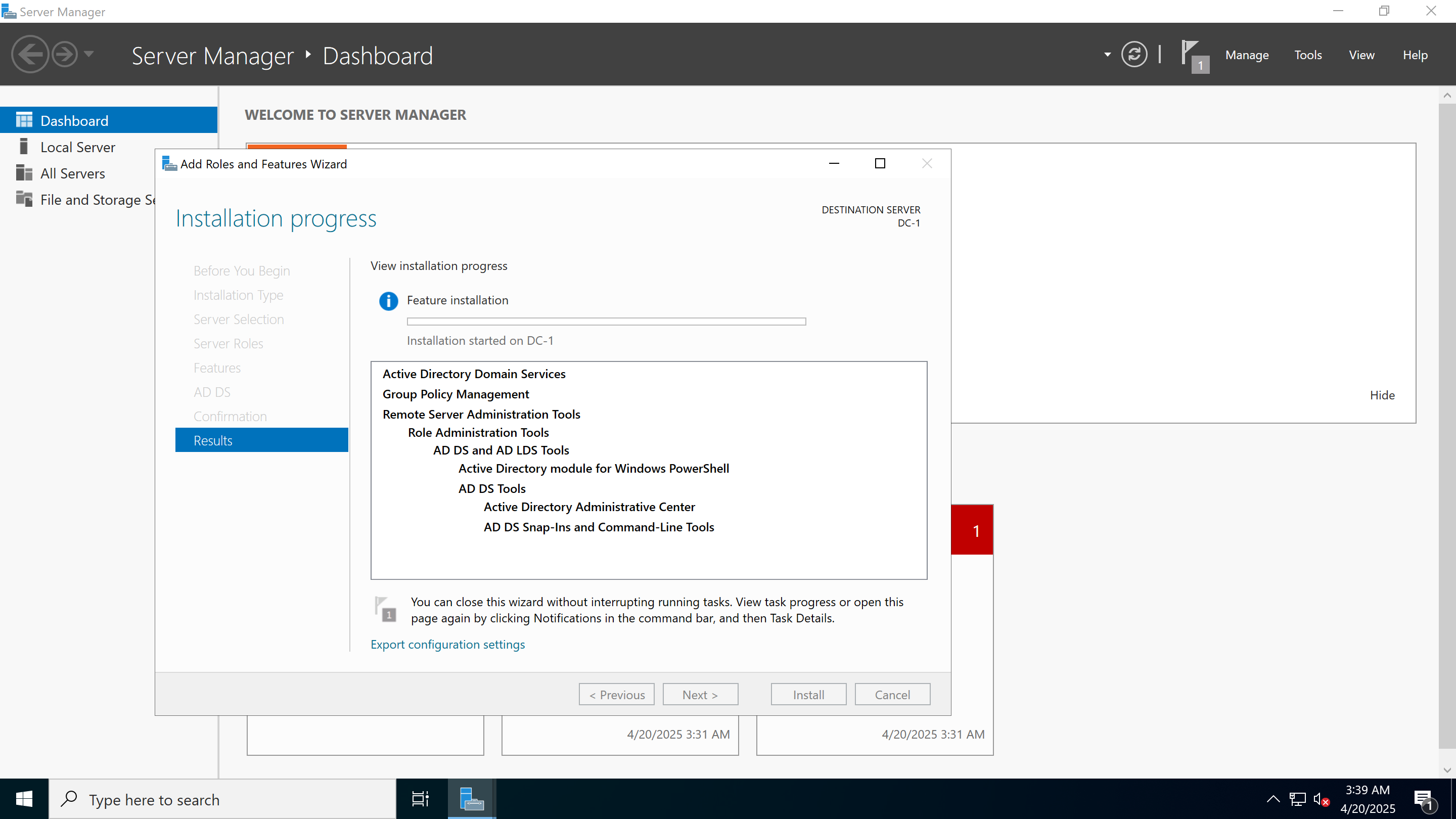Select Role Administration Tools entry
1456x819 pixels.
478,432
